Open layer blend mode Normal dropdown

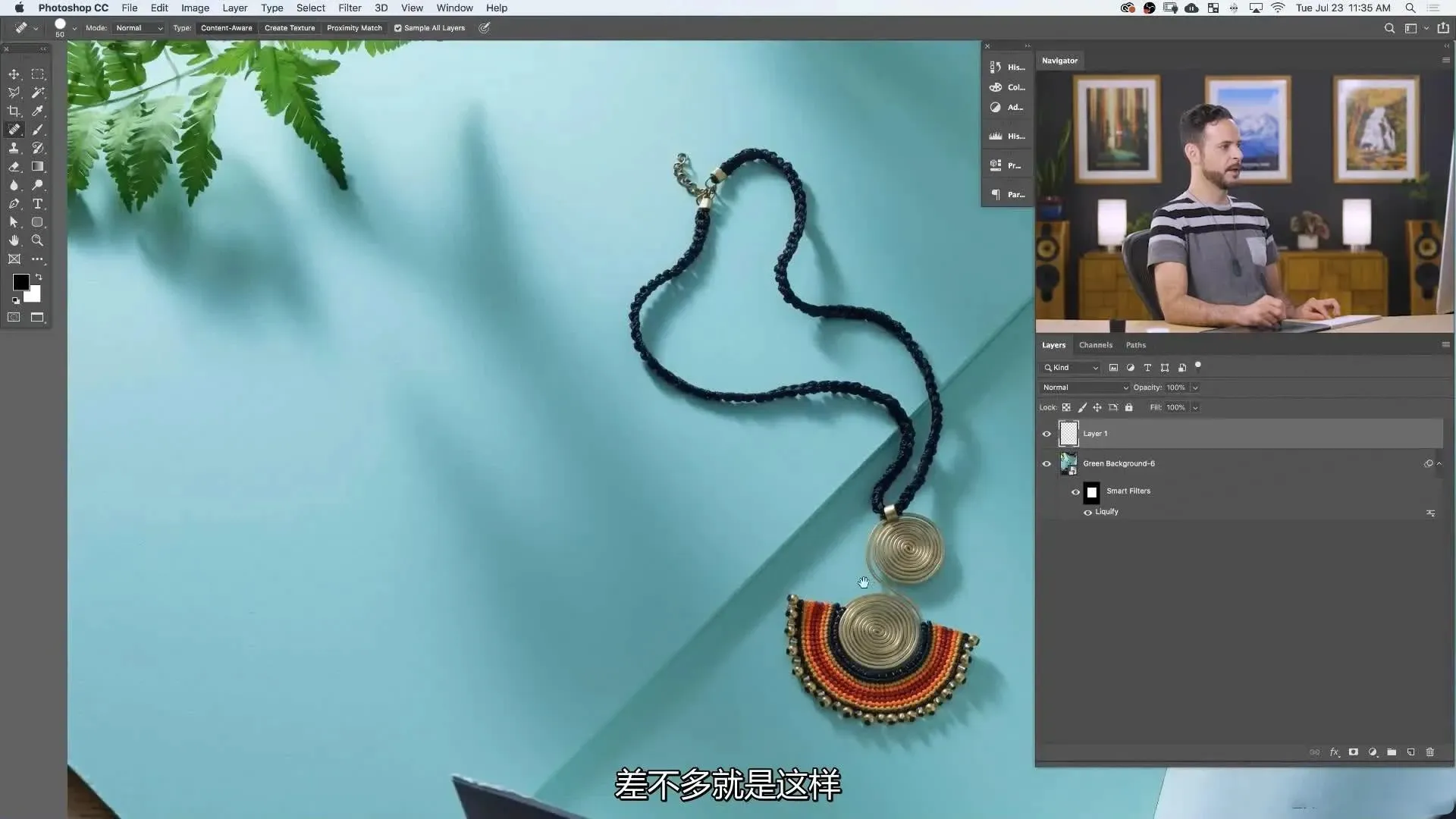[x=1084, y=388]
